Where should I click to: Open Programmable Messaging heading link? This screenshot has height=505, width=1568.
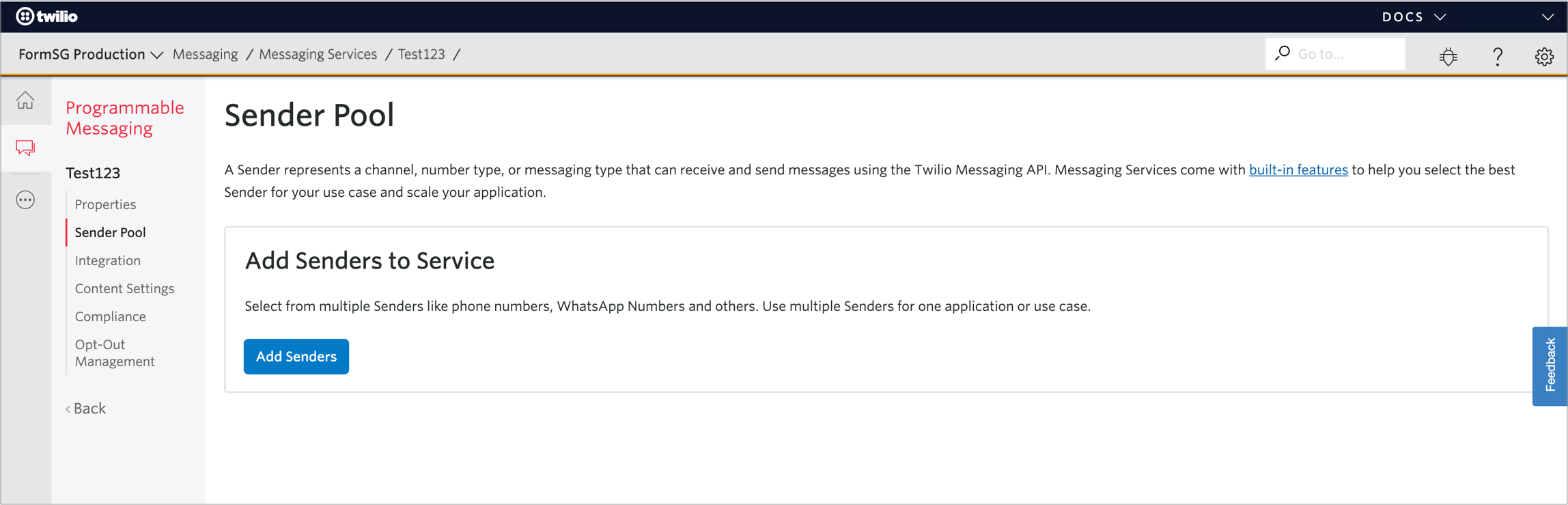tap(124, 118)
